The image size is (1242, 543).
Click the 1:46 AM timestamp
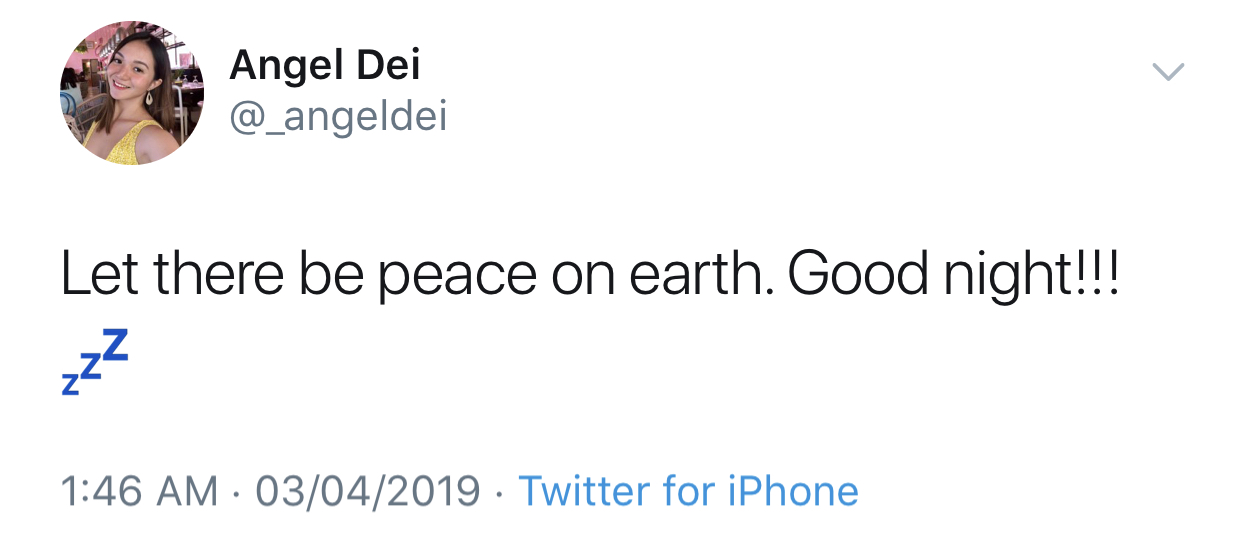tap(139, 491)
